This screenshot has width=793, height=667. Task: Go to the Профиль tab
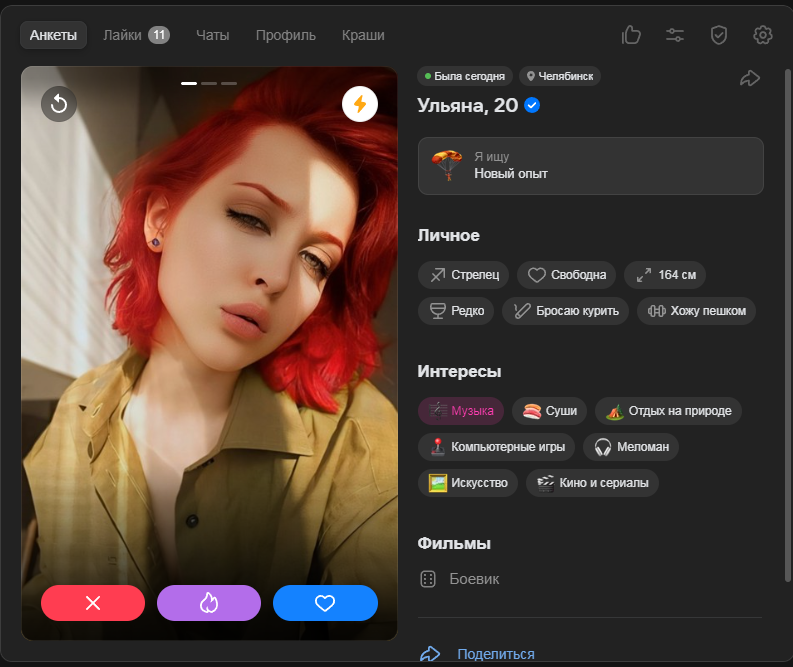[286, 35]
